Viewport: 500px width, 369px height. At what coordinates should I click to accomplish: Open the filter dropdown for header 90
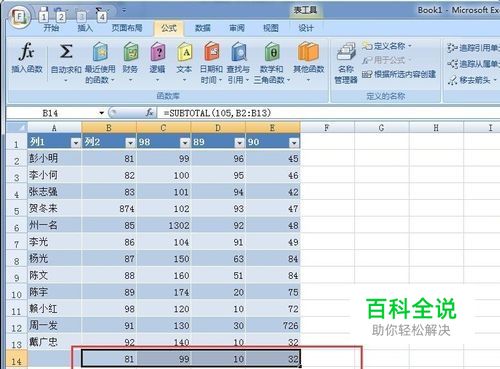294,143
